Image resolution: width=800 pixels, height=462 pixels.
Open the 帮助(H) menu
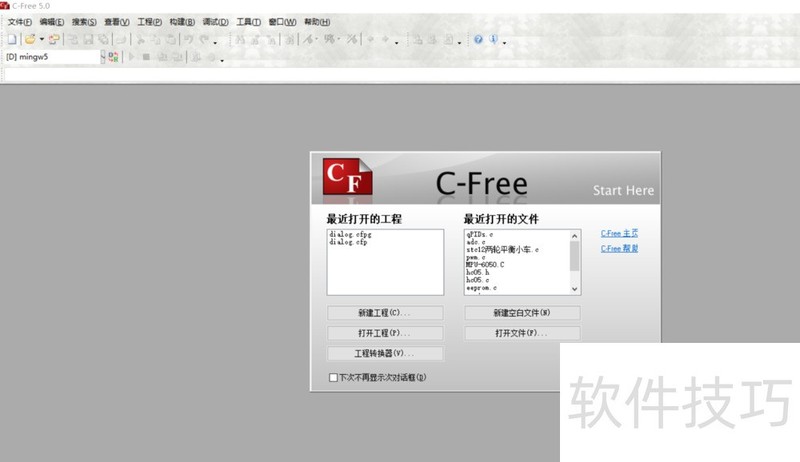coord(317,22)
